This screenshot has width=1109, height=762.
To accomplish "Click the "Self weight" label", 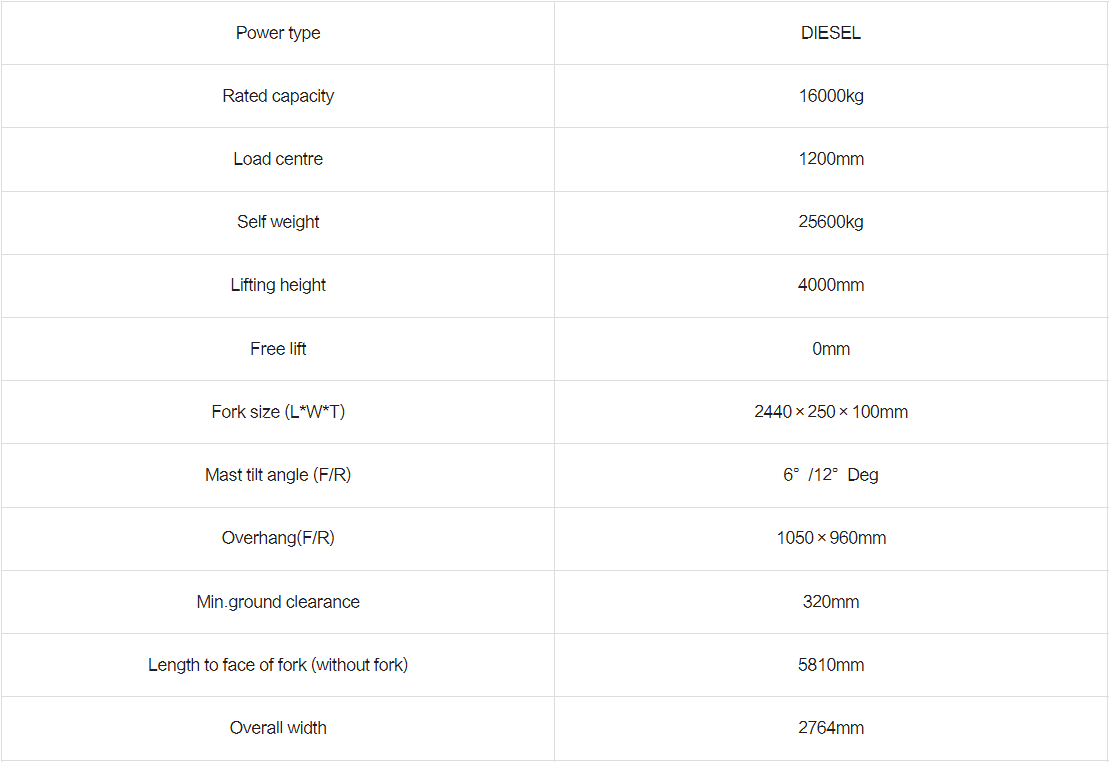I will tap(278, 222).
